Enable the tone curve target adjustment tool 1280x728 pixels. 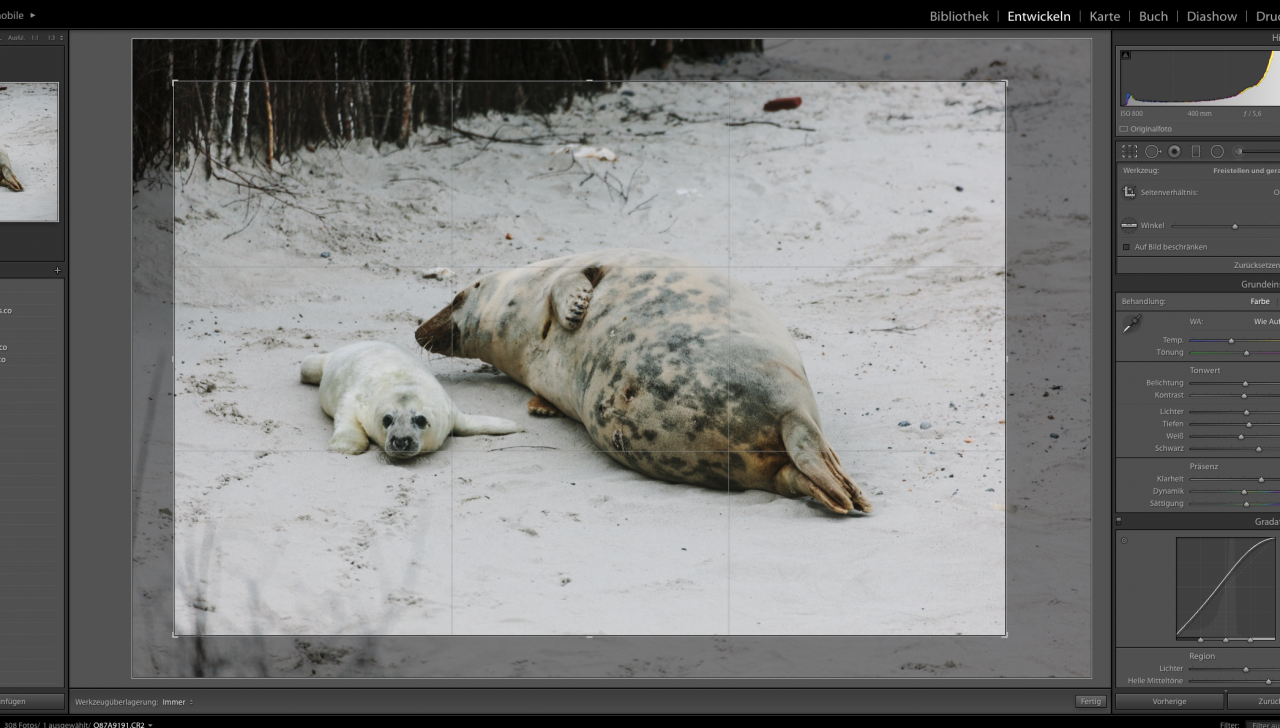pos(1124,541)
